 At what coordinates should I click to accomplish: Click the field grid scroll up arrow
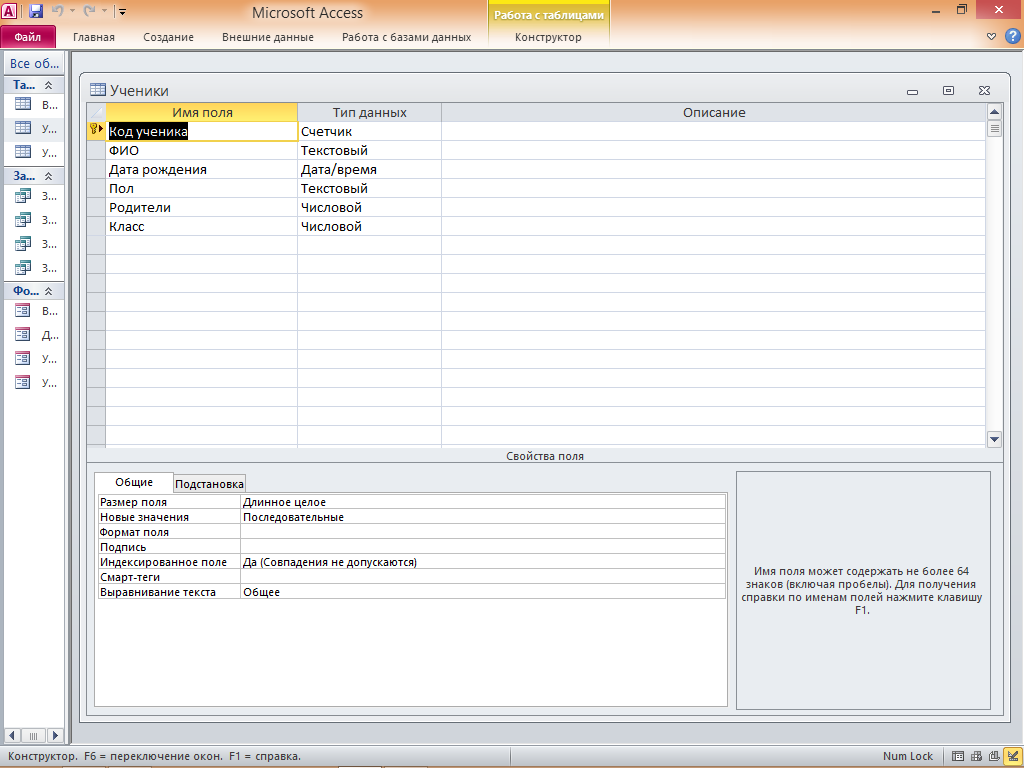(x=994, y=112)
